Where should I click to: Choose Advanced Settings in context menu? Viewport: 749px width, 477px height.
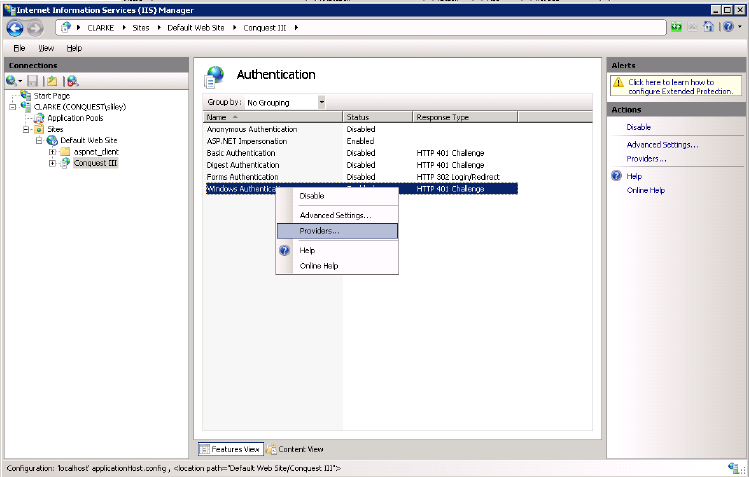click(337, 215)
